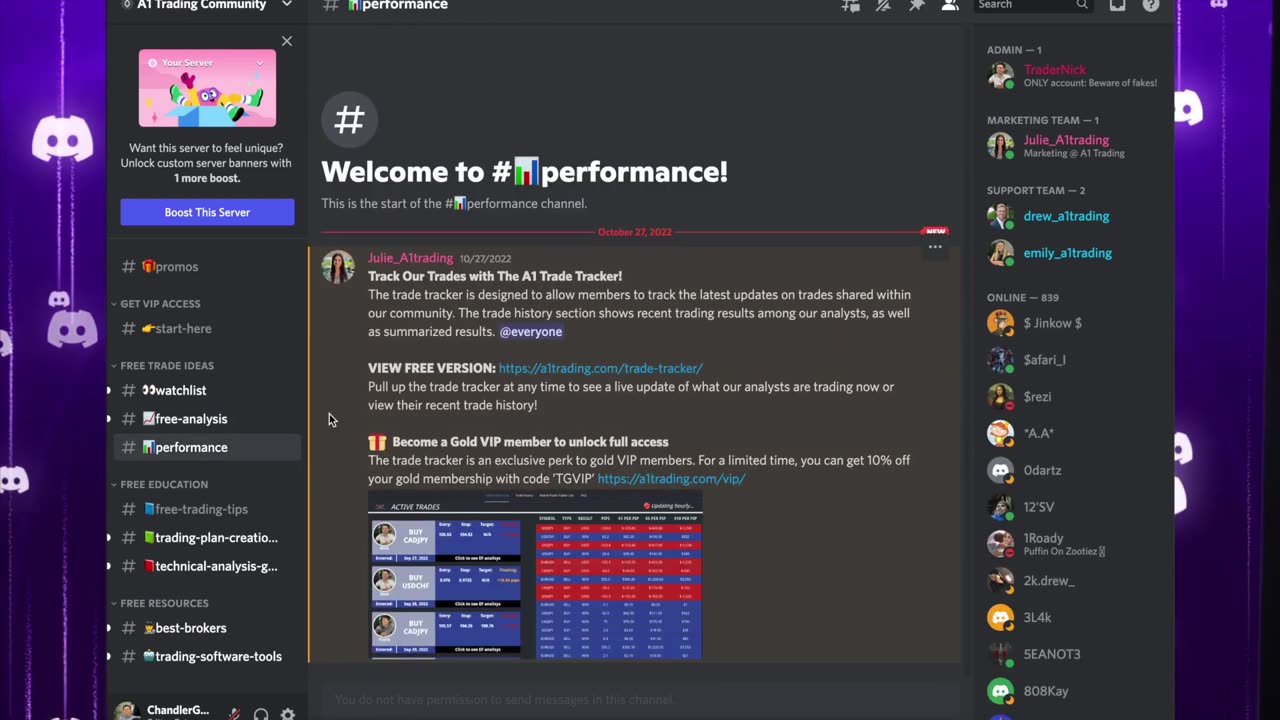Open member *A.A*
The width and height of the screenshot is (1280, 720).
click(x=1072, y=433)
